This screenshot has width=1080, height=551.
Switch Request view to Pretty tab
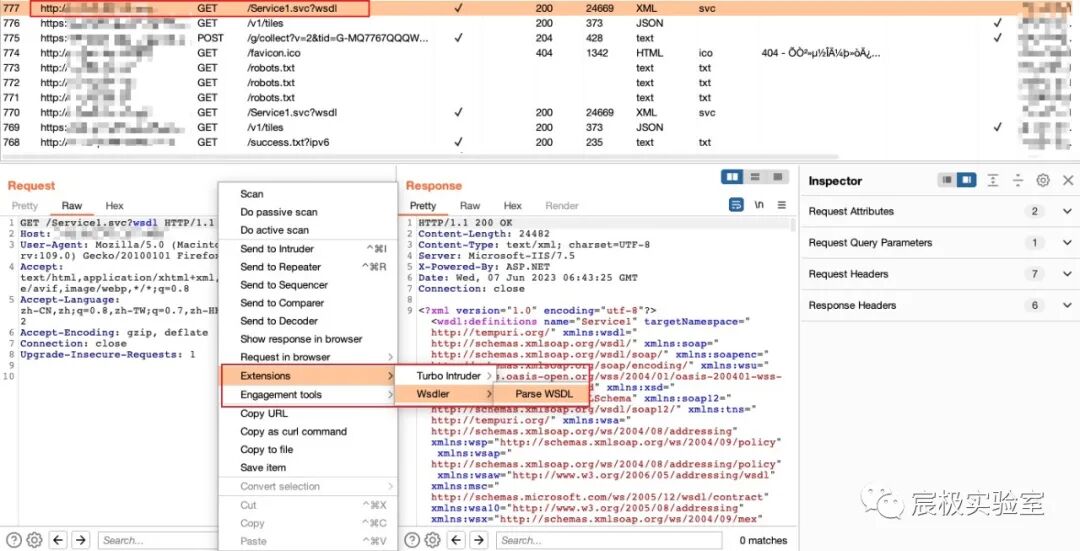pos(25,205)
